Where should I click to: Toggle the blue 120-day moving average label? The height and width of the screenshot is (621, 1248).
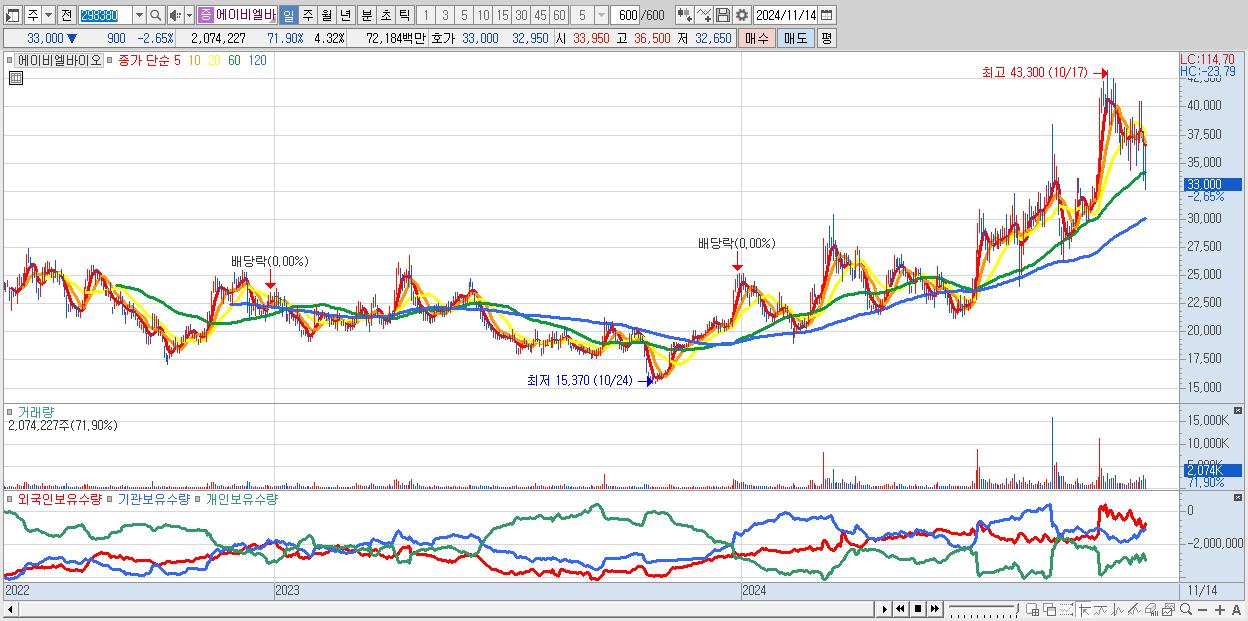tap(257, 60)
